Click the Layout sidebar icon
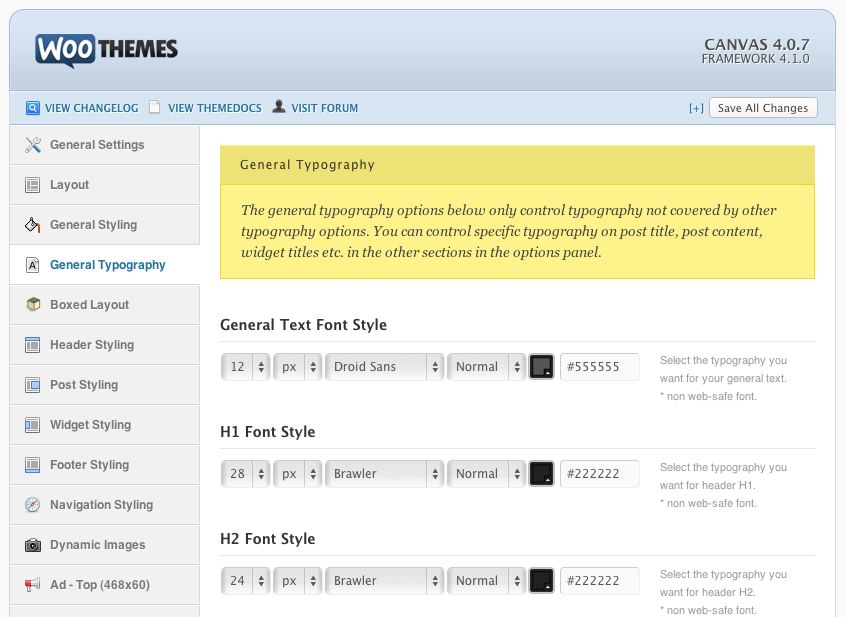Screen dimensions: 846x617 [32, 185]
